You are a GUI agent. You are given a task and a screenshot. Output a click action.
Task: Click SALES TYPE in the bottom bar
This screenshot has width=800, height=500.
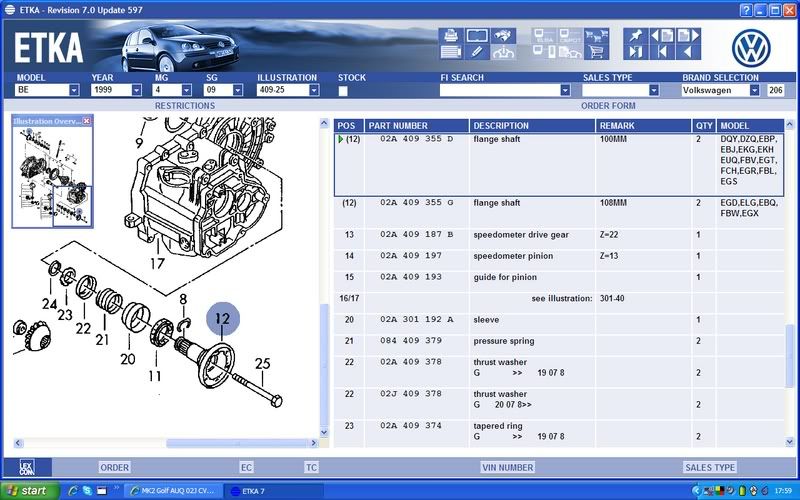(710, 467)
